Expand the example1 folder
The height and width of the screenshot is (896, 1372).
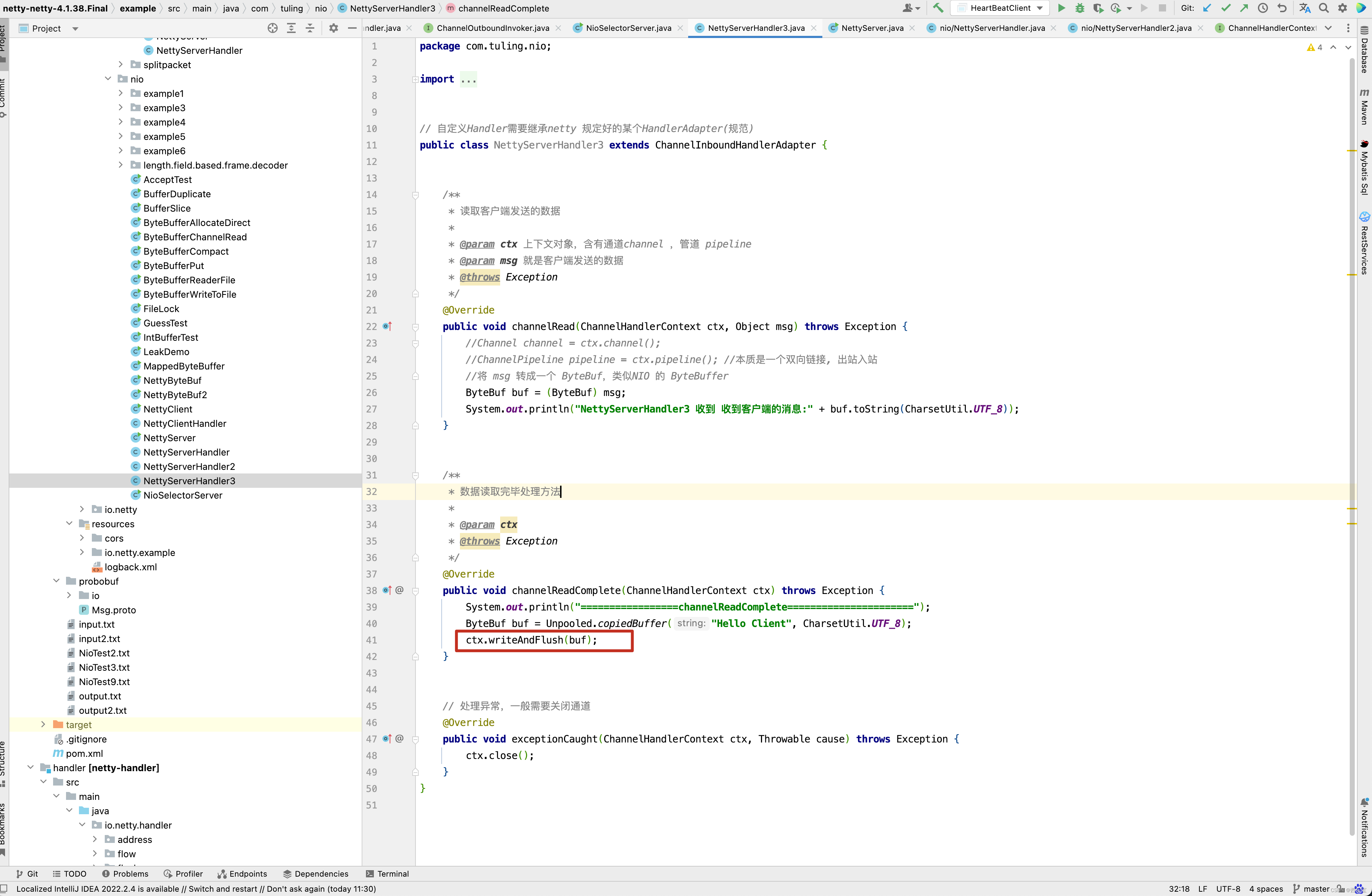[121, 93]
